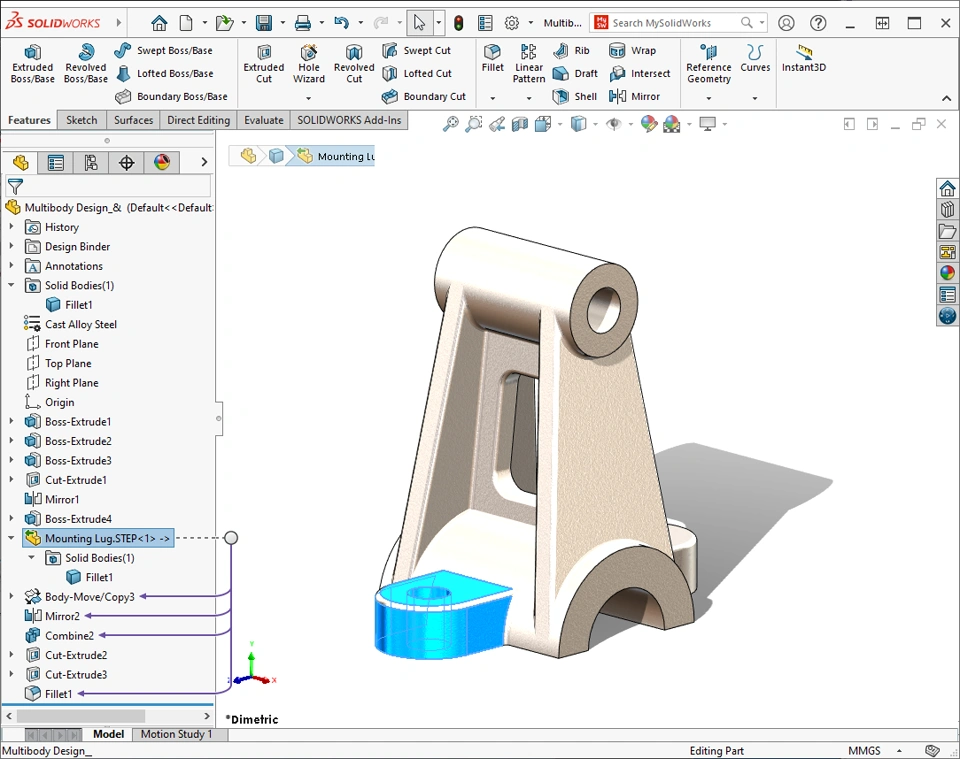
Task: Click the Wrap tool
Action: click(632, 50)
